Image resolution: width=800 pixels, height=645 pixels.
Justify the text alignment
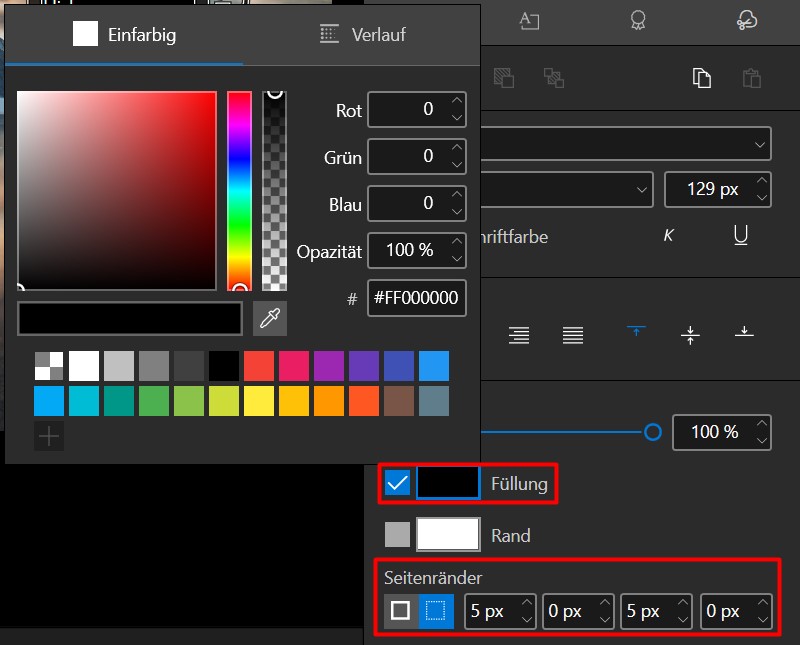tap(573, 335)
